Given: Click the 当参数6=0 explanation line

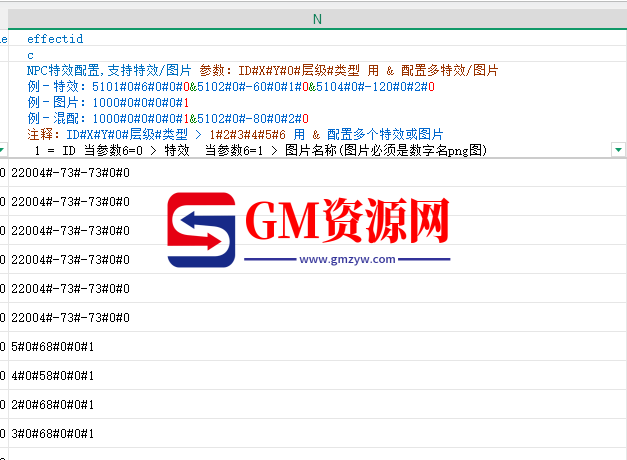Looking at the screenshot, I should pos(261,150).
